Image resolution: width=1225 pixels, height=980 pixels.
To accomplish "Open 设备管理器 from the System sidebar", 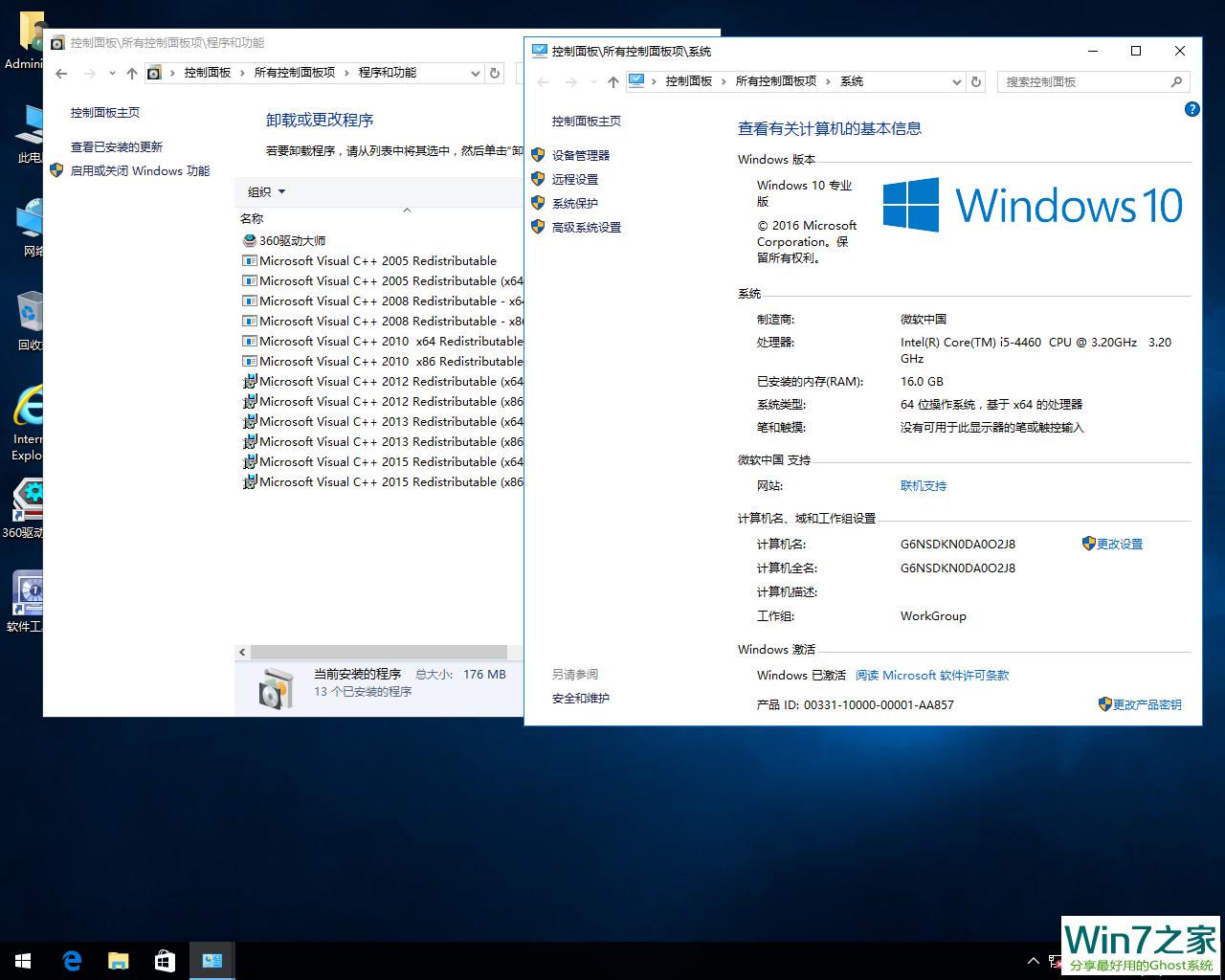I will (581, 154).
